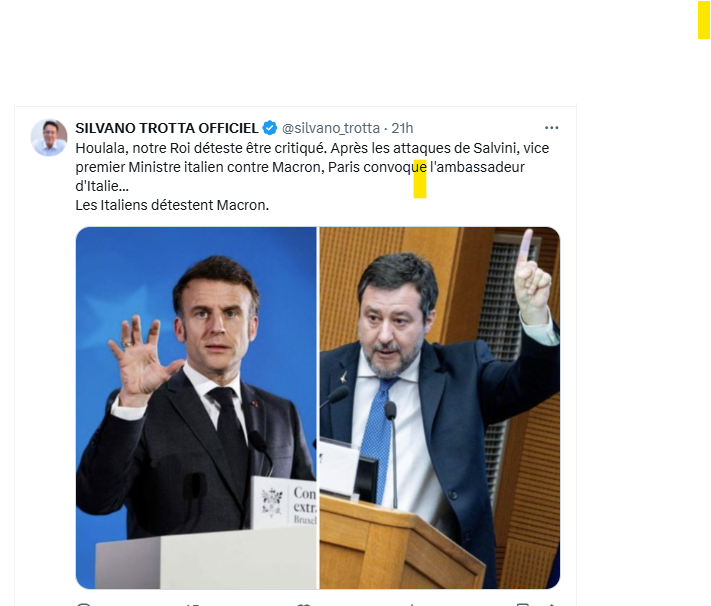Click the bookmark icon under the tweet
The image size is (711, 606).
pos(523,605)
